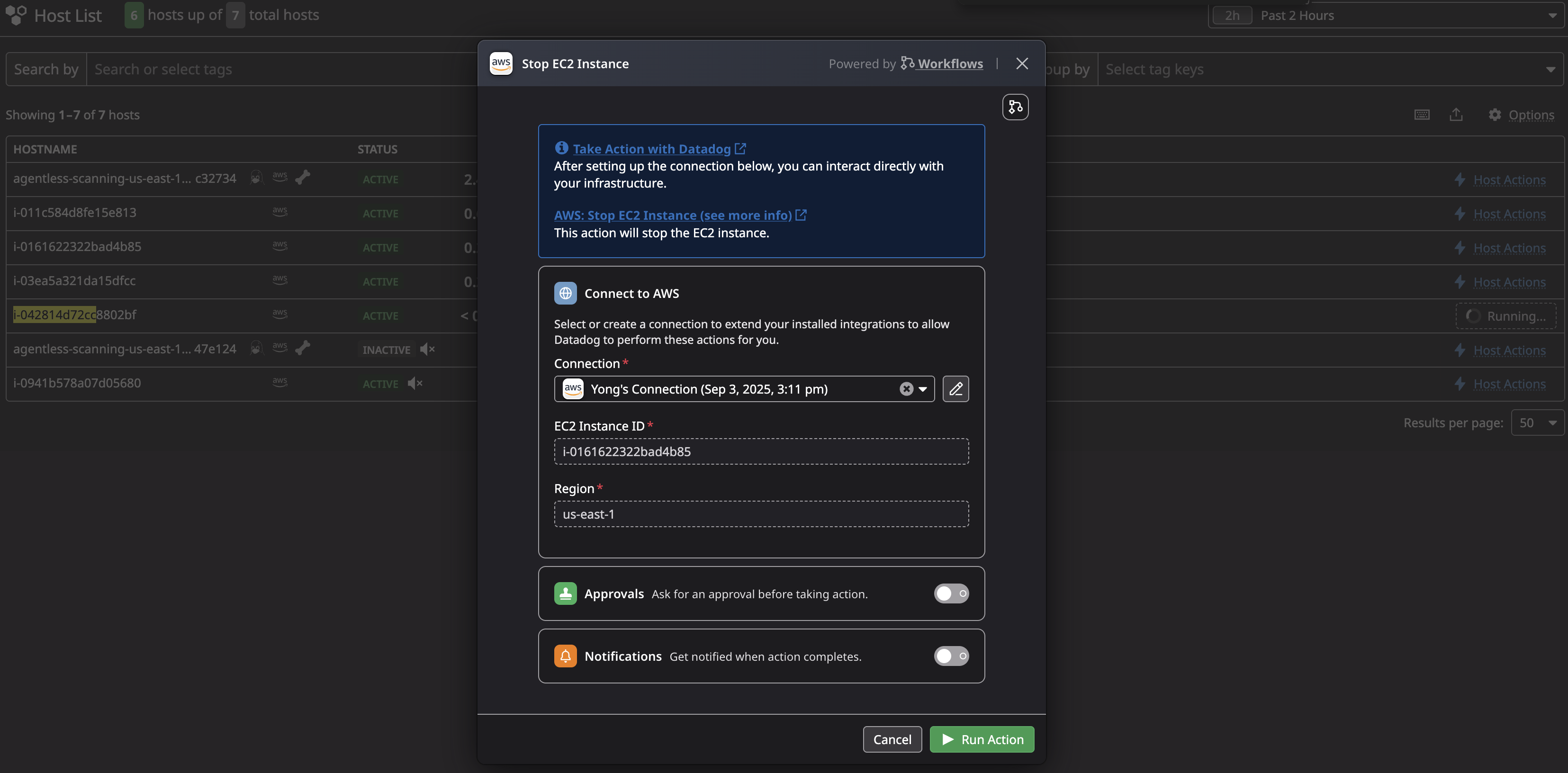This screenshot has height=773, width=1568.
Task: Open the Select tag keys group-by dropdown
Action: coord(1327,69)
